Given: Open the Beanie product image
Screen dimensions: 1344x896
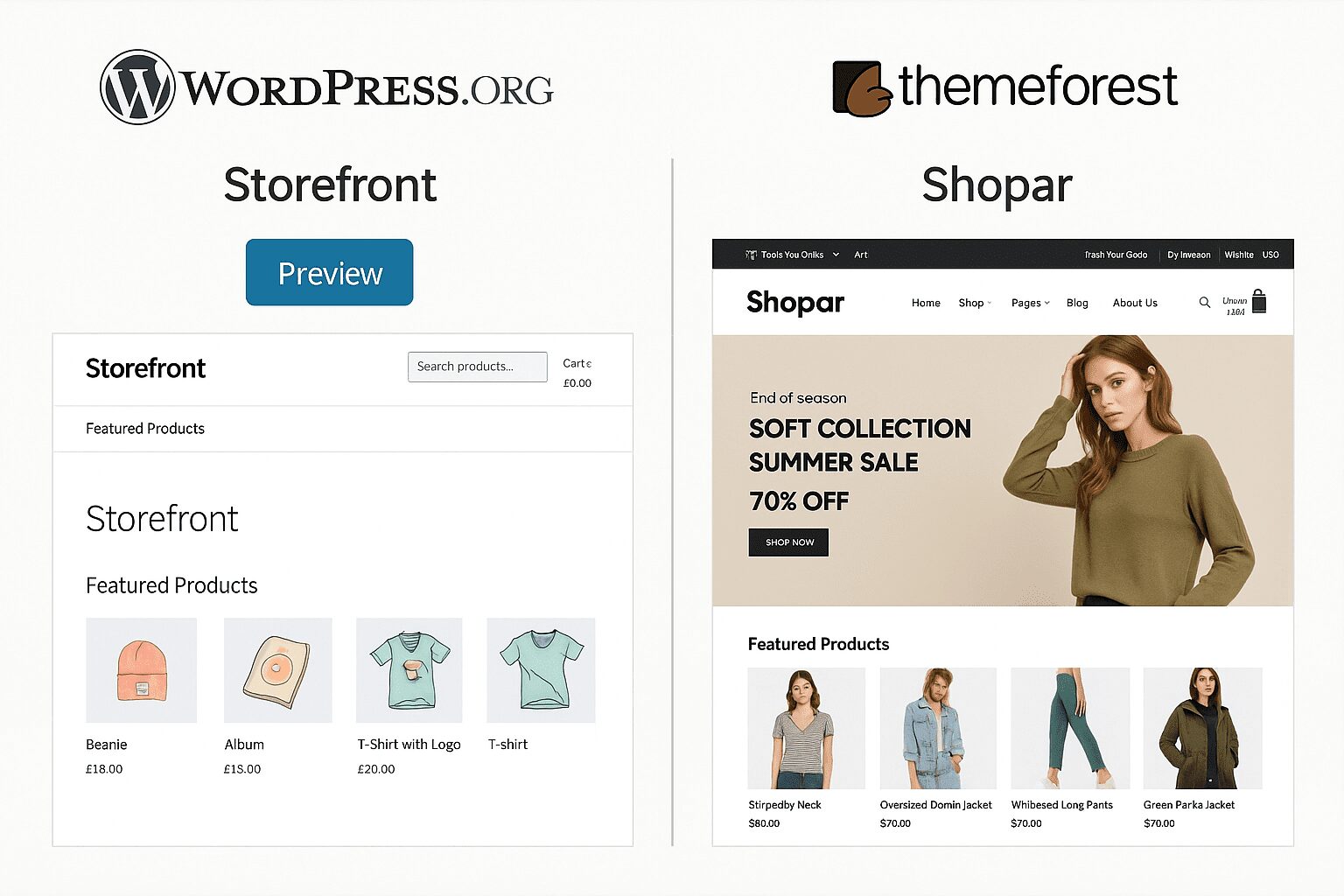Looking at the screenshot, I should [x=142, y=670].
